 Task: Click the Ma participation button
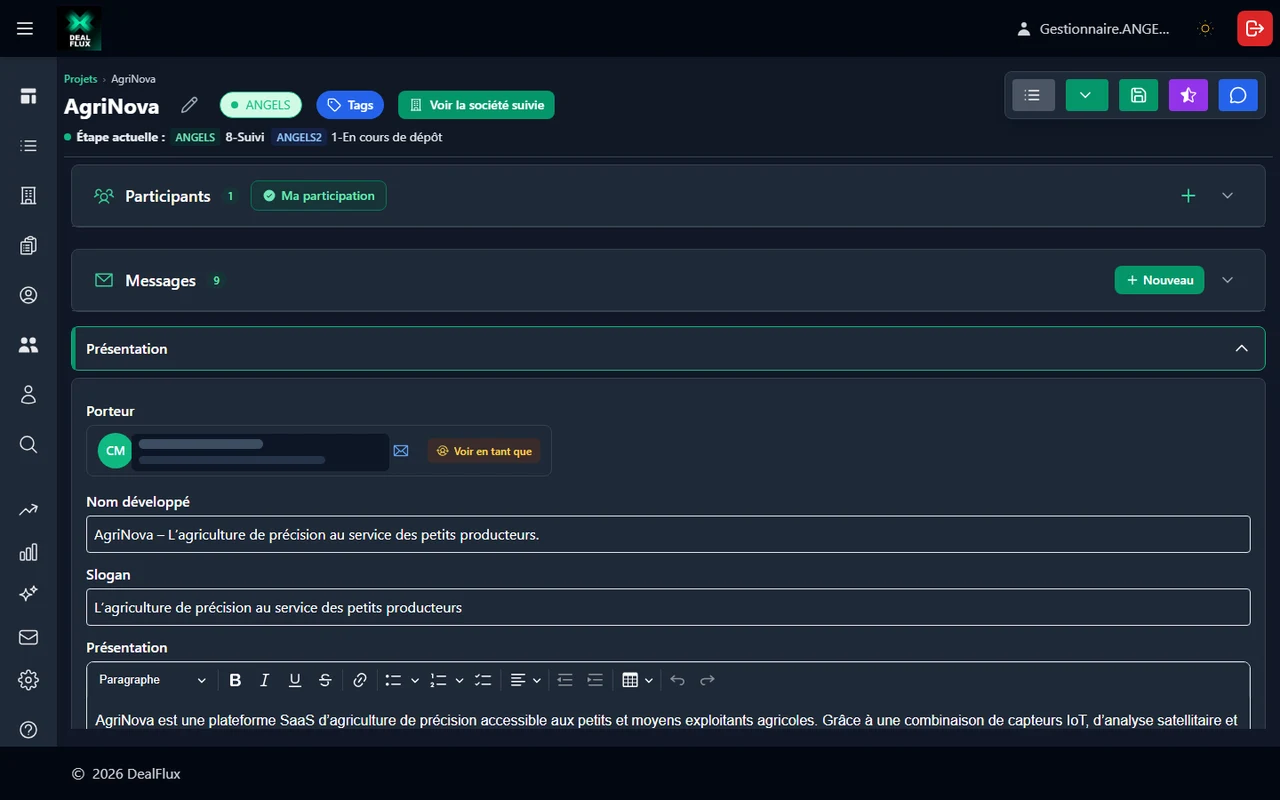[x=318, y=196]
